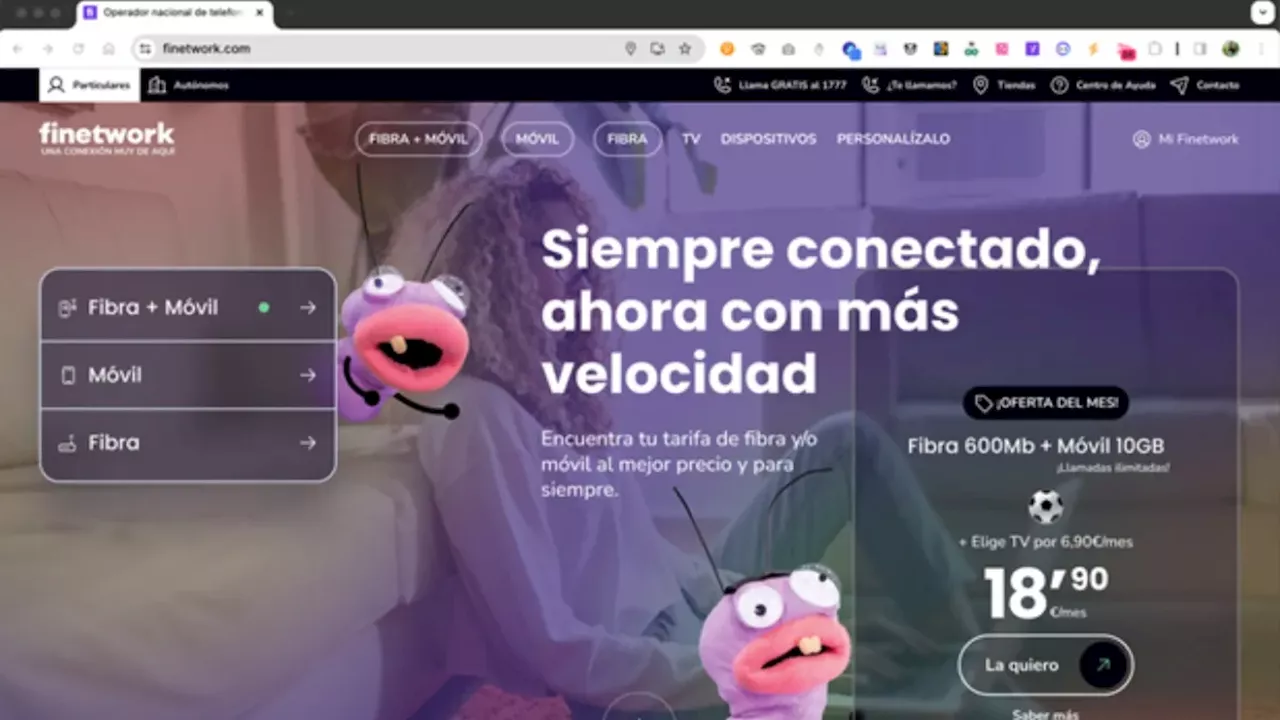1280x720 pixels.
Task: Open the TV menu item
Action: pyautogui.click(x=691, y=139)
